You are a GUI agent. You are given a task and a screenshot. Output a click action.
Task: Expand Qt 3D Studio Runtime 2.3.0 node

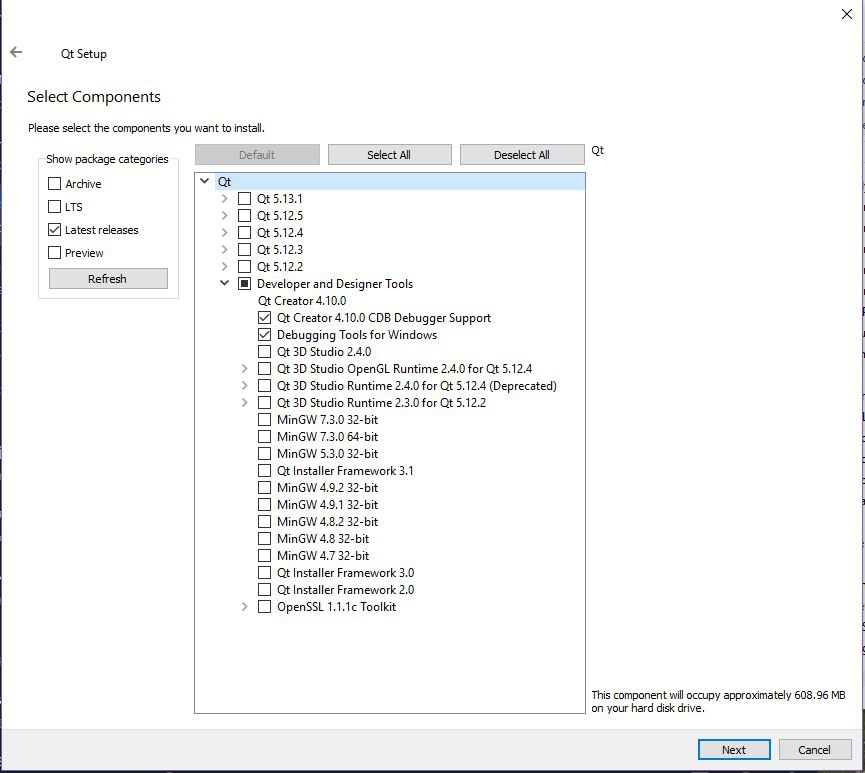[244, 402]
